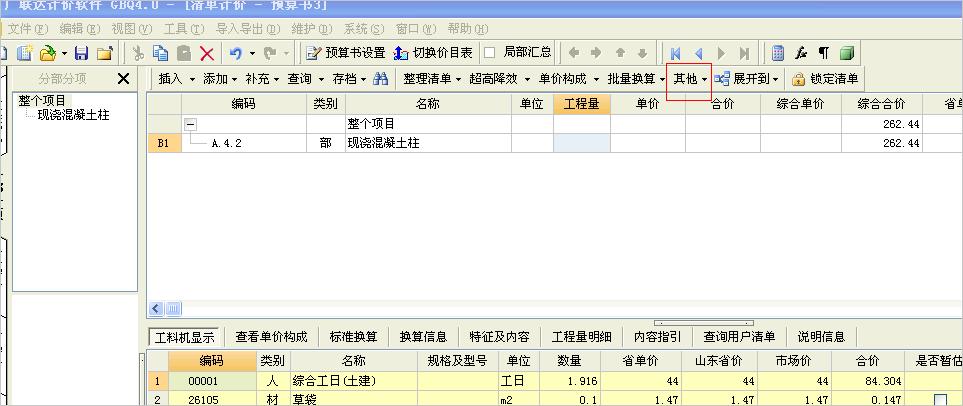The height and width of the screenshot is (406, 963).
Task: Jump to first record navigation icon
Action: 676,53
